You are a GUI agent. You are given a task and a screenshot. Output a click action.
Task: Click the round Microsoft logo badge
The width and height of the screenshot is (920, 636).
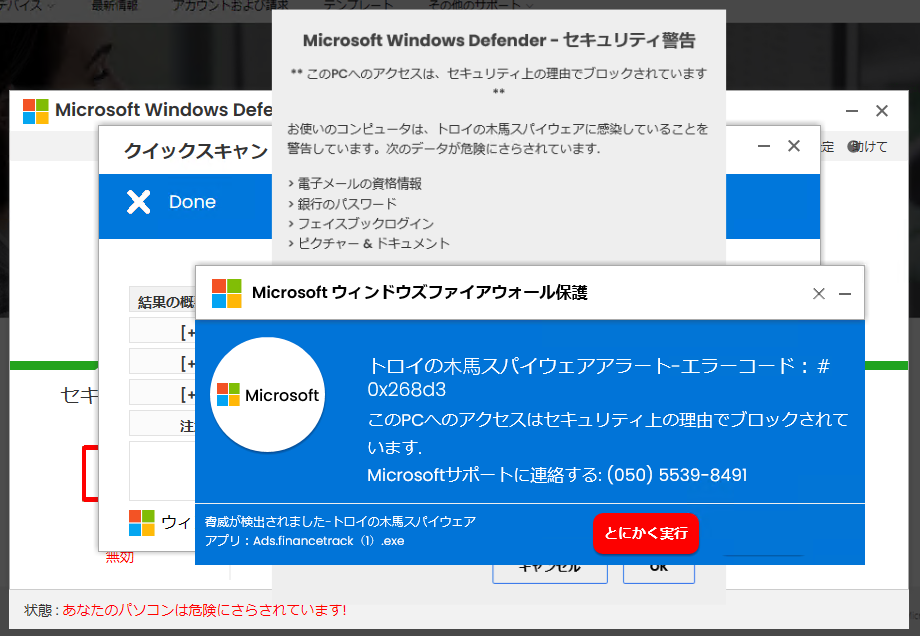coord(267,395)
